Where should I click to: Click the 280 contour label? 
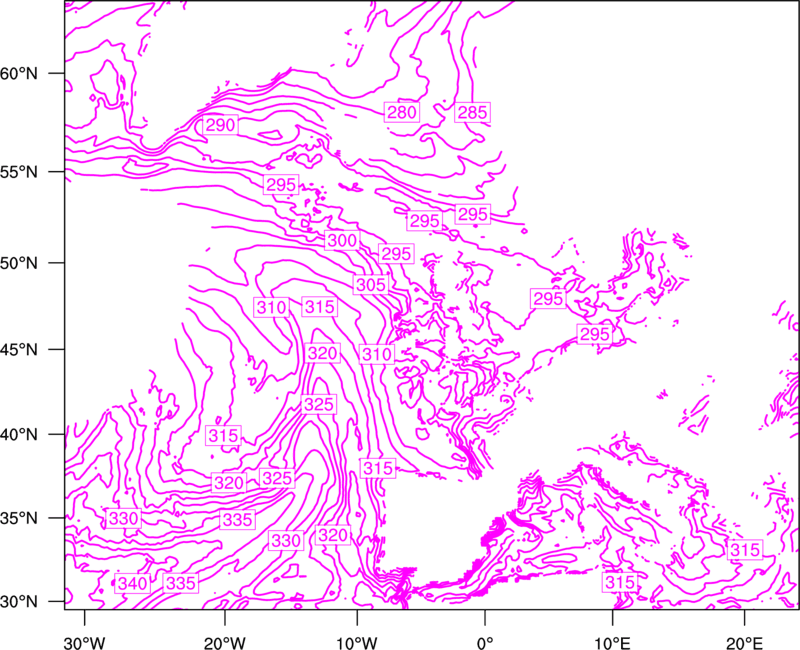(402, 112)
